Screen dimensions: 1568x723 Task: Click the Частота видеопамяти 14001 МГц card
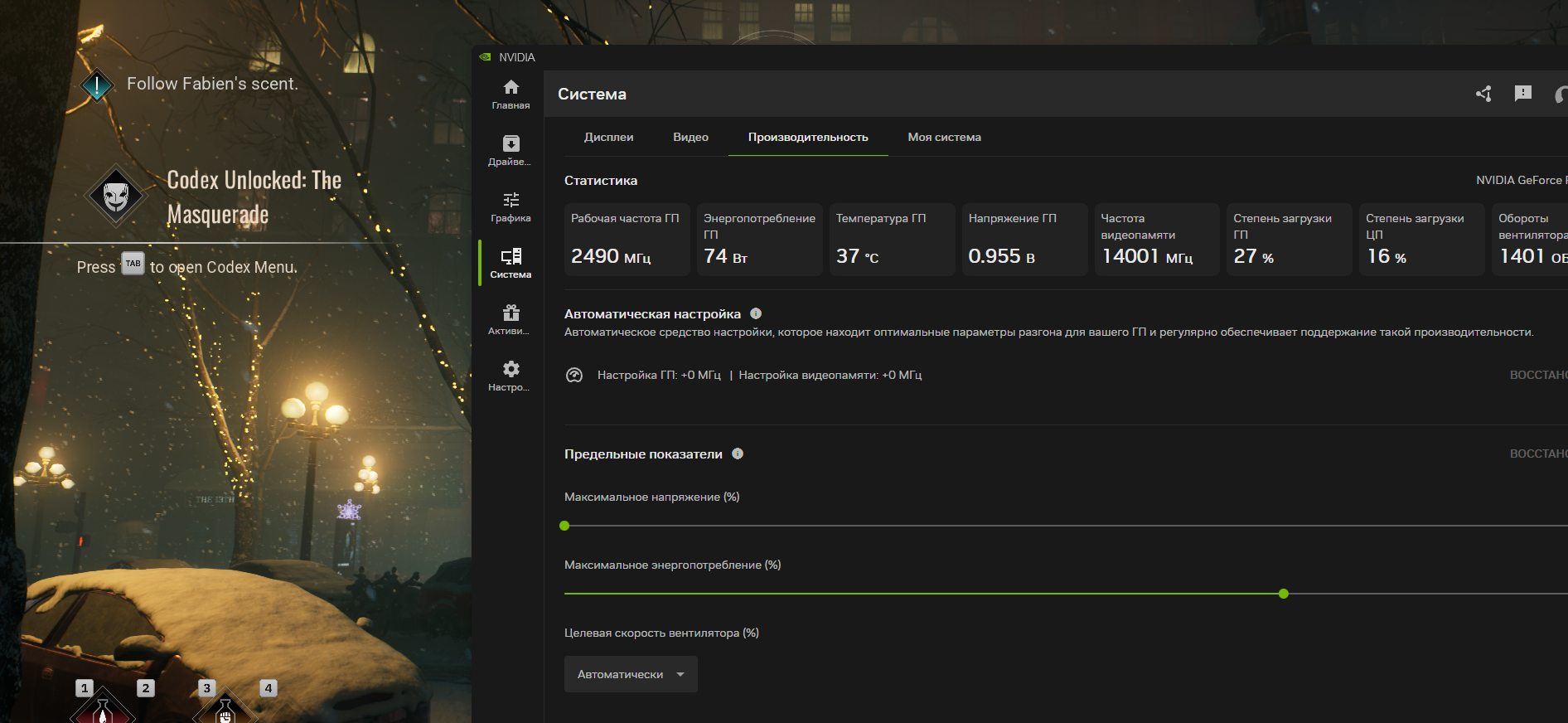pyautogui.click(x=1157, y=240)
